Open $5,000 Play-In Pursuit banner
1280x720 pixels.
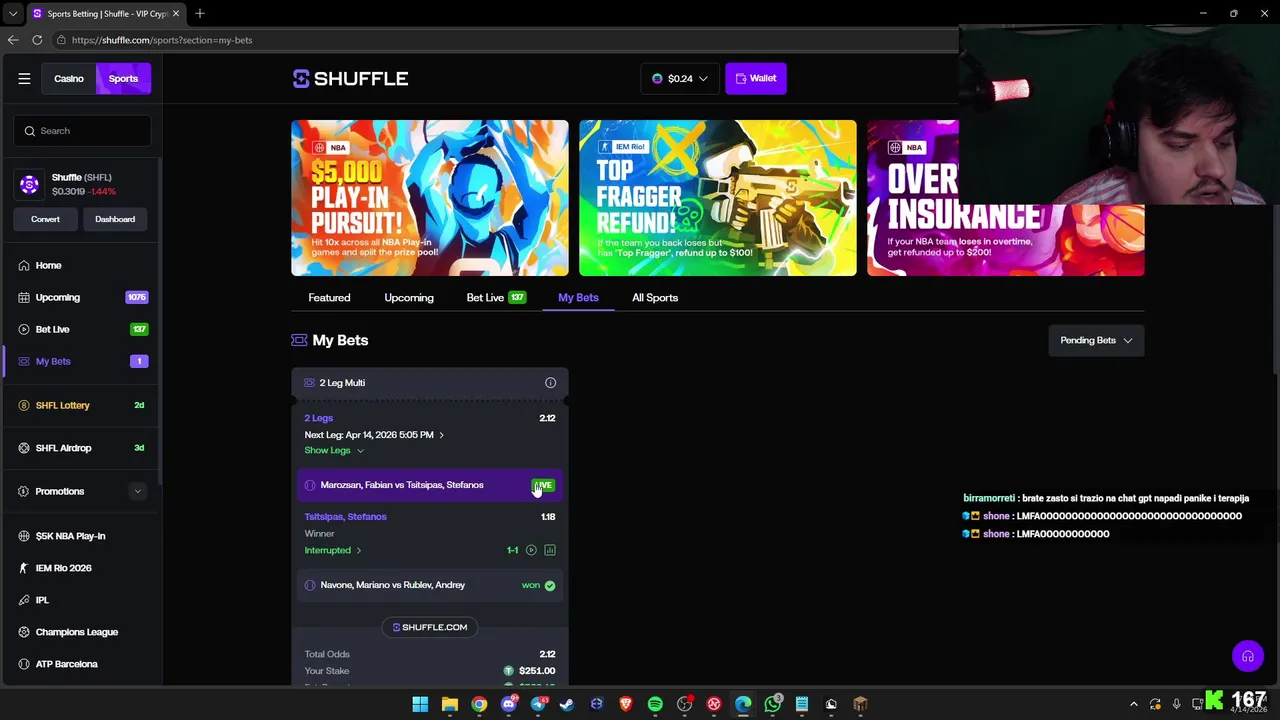click(430, 198)
